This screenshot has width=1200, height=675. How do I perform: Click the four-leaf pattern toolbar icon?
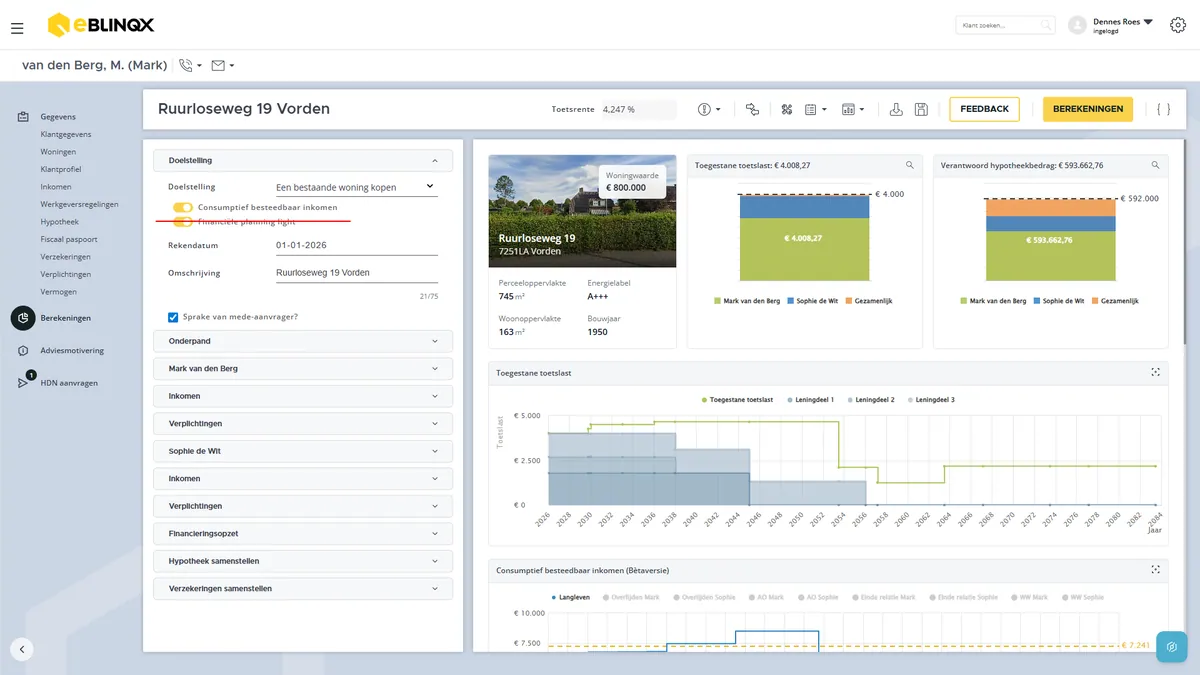(786, 109)
